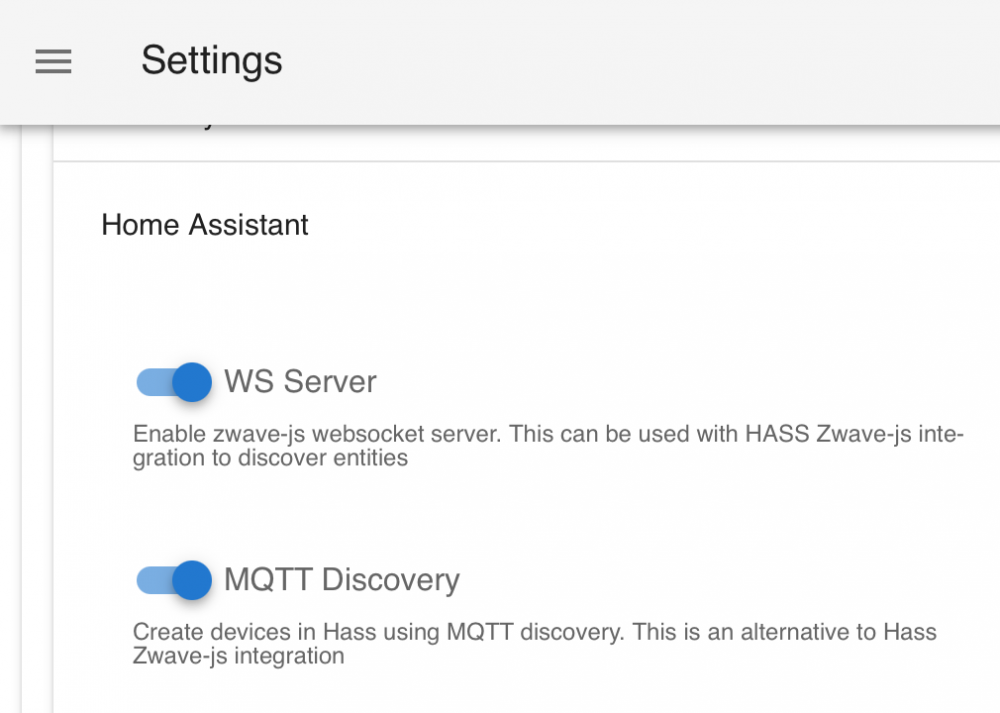1000x713 pixels.
Task: Open the hamburger navigation menu
Action: tap(53, 61)
